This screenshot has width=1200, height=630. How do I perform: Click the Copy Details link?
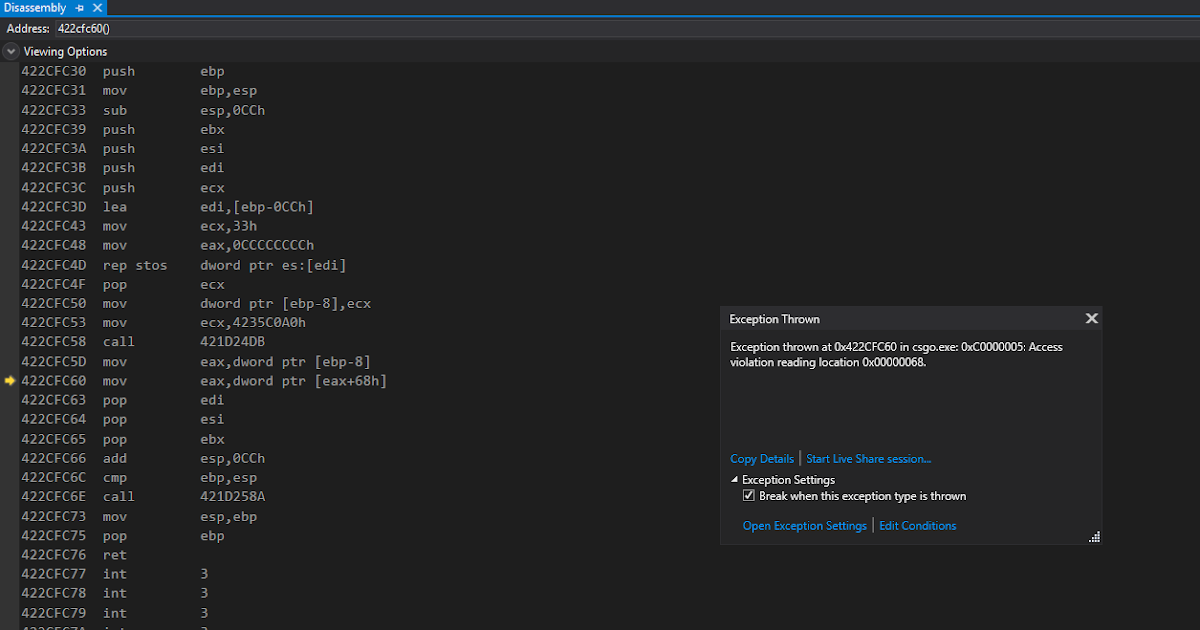(762, 459)
